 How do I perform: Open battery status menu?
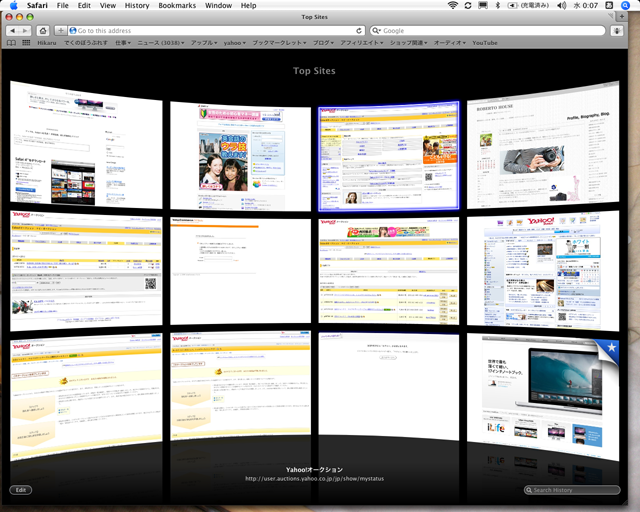click(528, 5)
